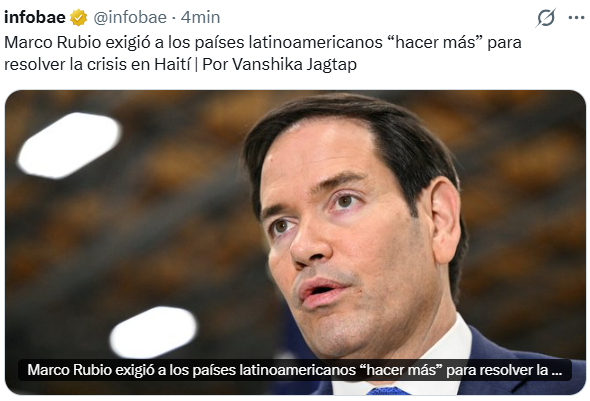Click the blurred white light at the image top-left

coord(69,145)
